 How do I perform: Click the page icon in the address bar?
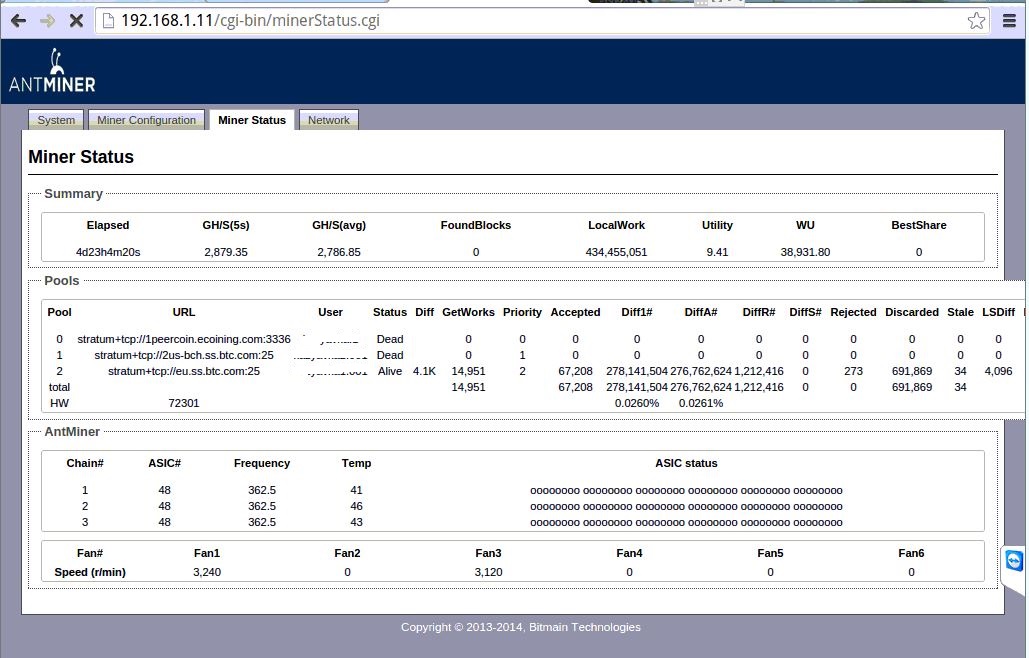(x=109, y=20)
